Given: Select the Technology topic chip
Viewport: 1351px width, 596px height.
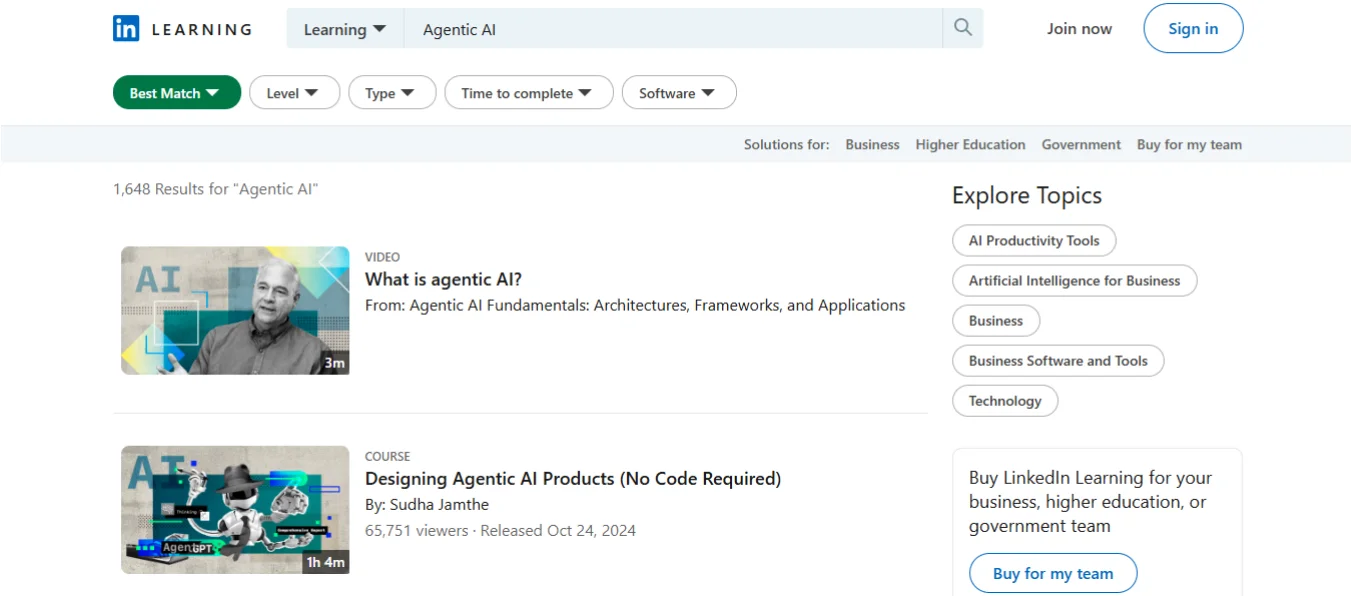Looking at the screenshot, I should (x=1005, y=401).
